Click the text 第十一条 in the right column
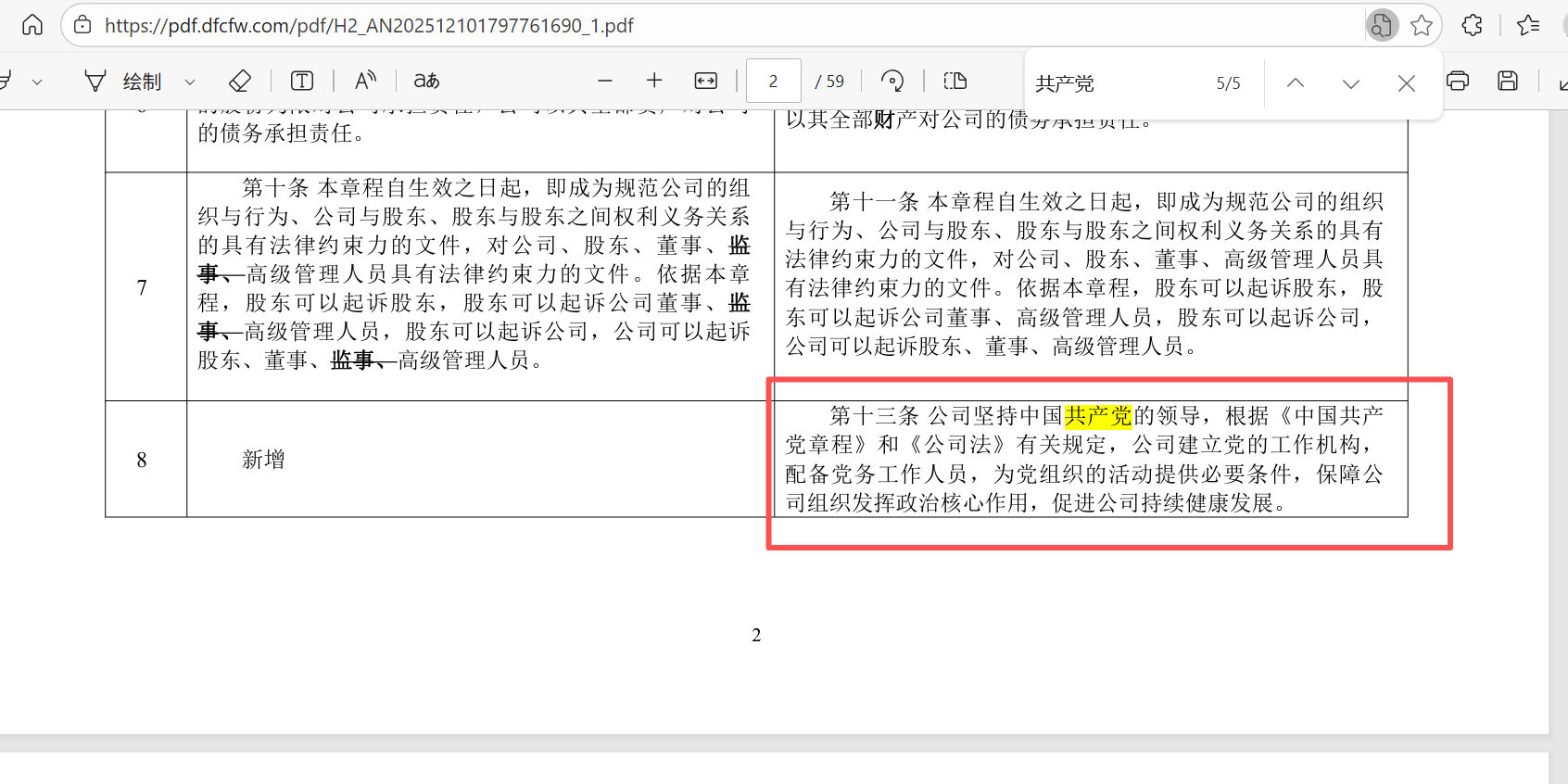Image resolution: width=1568 pixels, height=784 pixels. coord(874,202)
